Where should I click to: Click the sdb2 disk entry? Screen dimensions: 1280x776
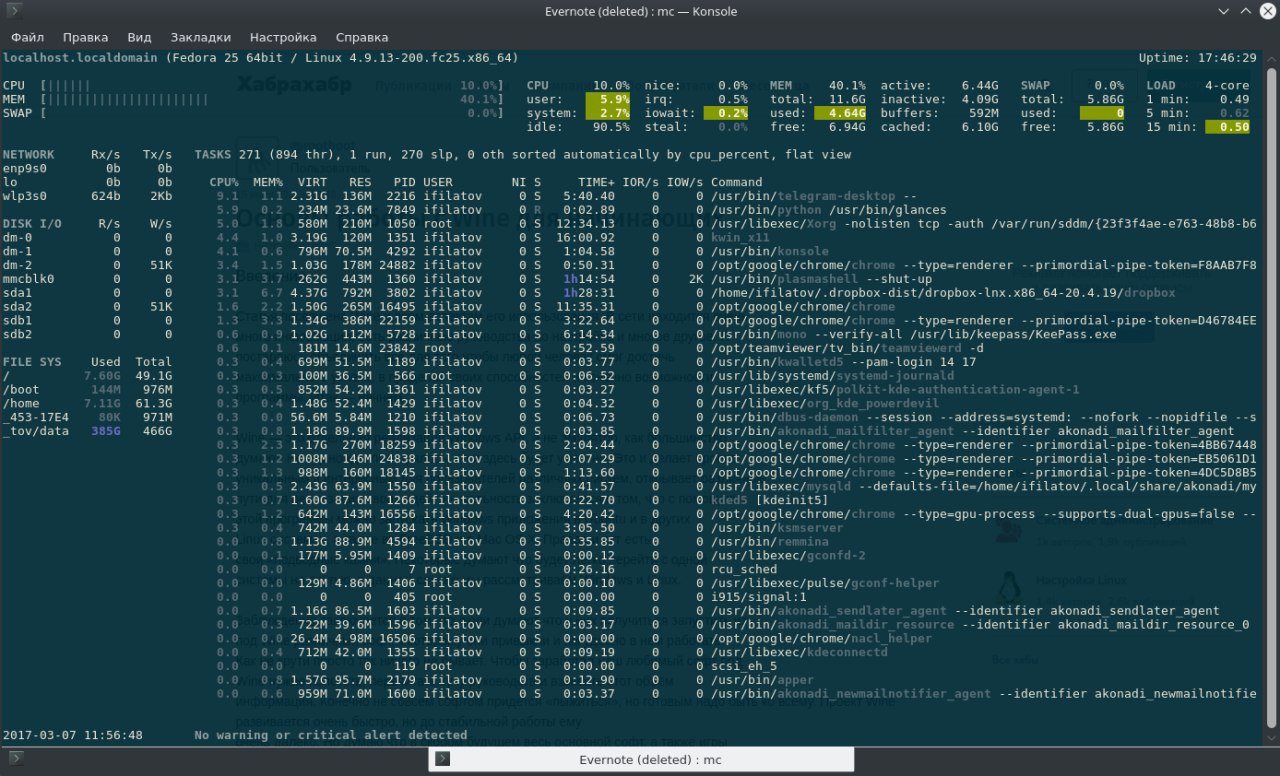[x=19, y=335]
